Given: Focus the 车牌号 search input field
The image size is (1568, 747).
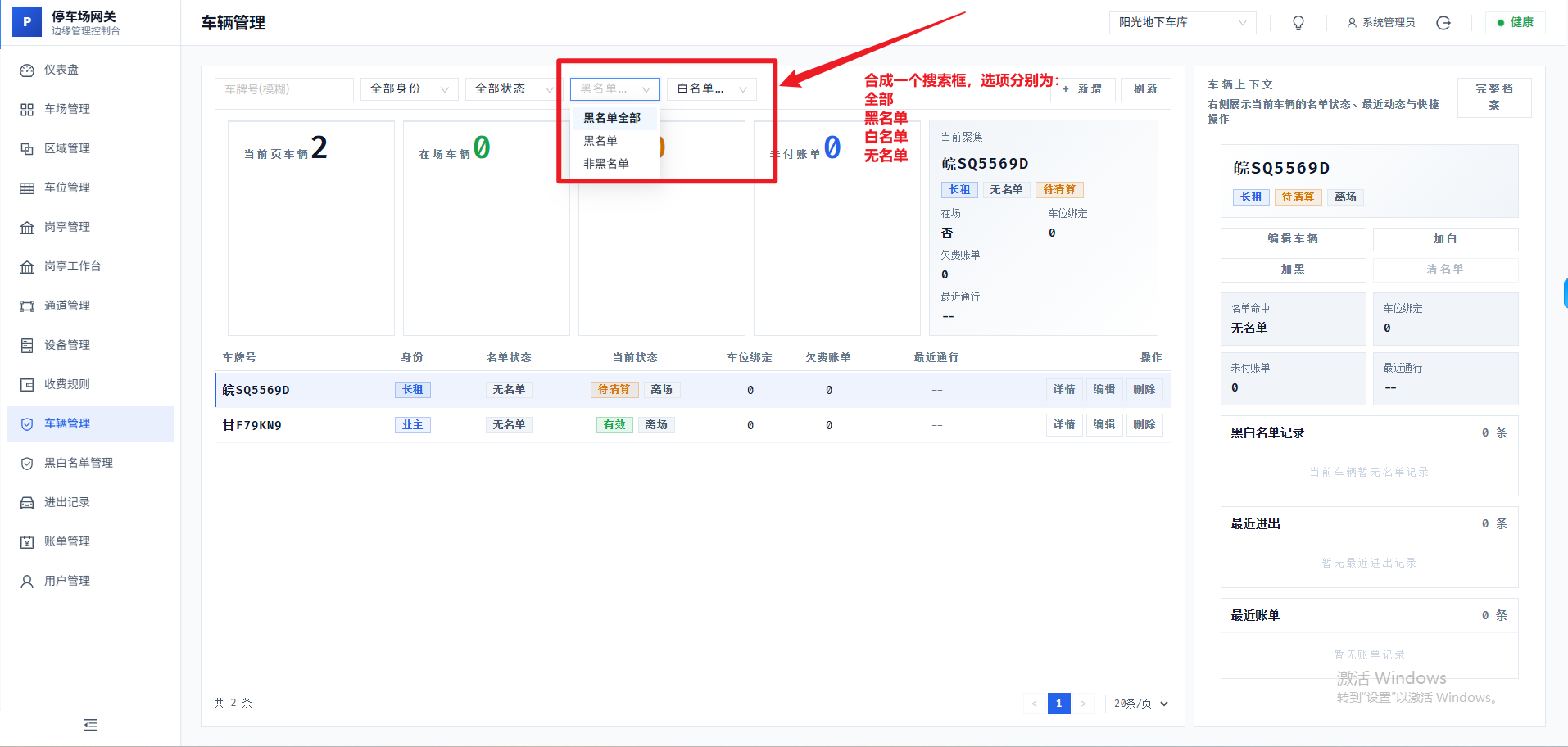Looking at the screenshot, I should [x=283, y=89].
